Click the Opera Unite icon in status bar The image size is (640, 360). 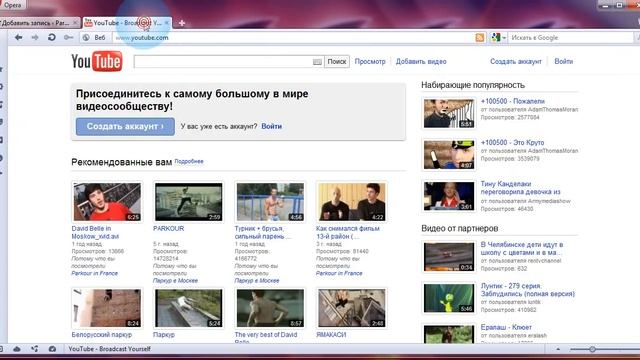[x=35, y=349]
